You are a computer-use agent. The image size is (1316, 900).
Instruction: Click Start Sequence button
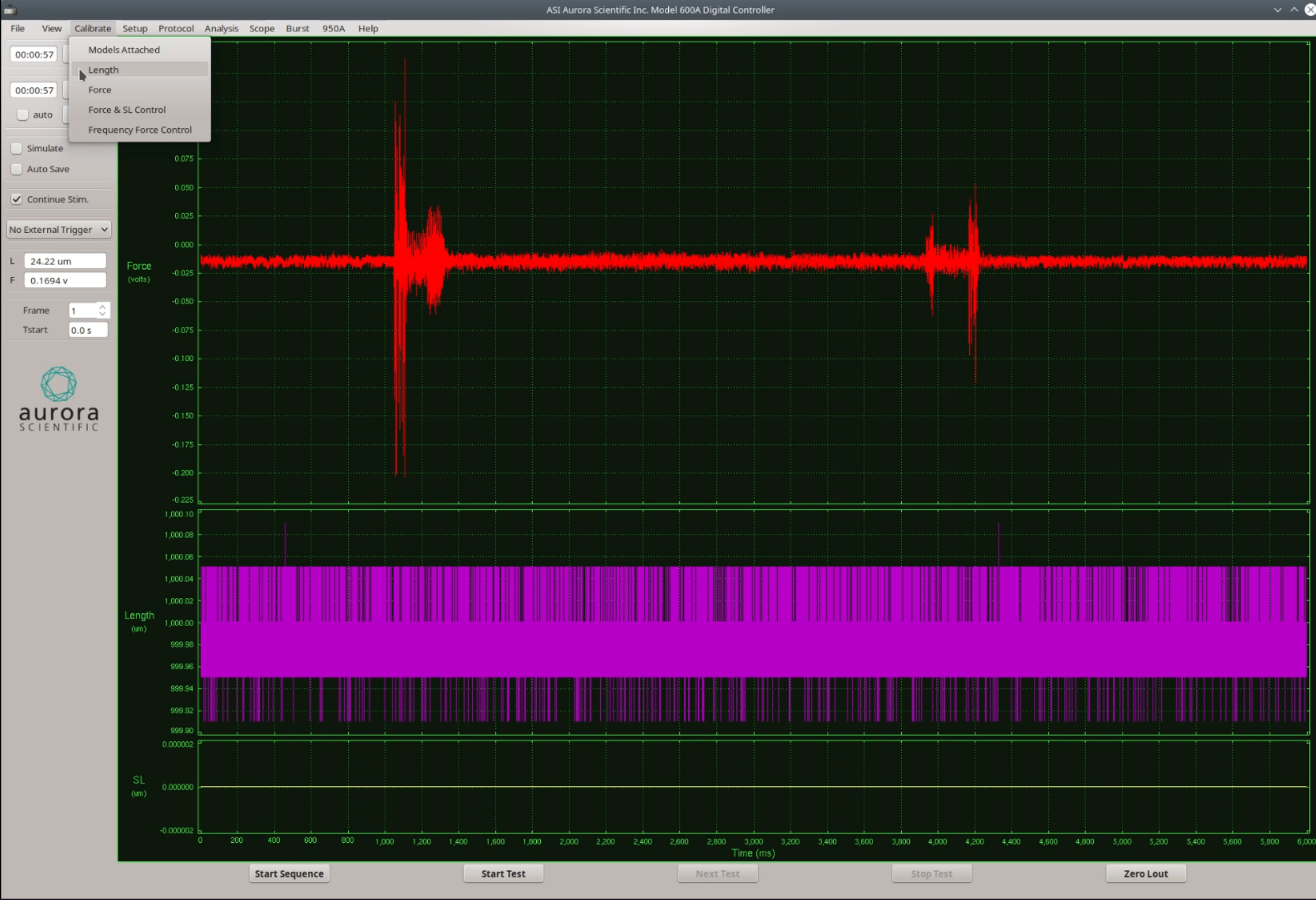[x=289, y=873]
